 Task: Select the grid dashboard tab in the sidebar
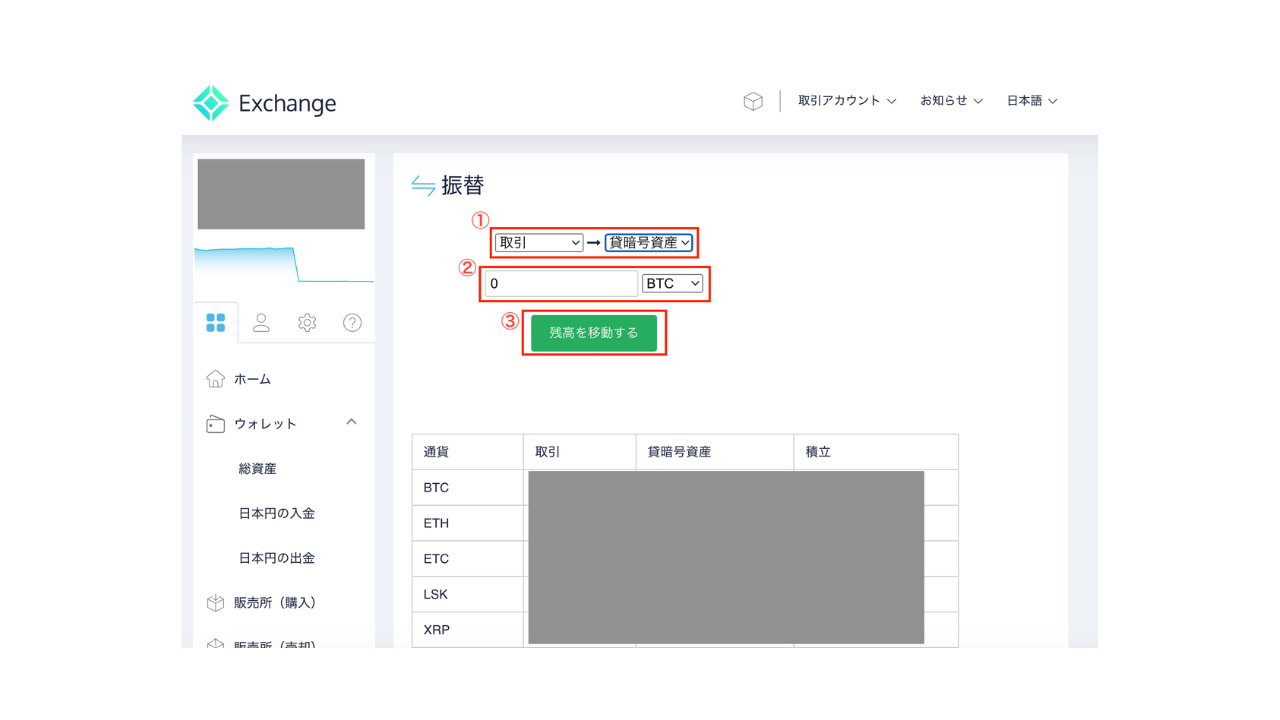(x=216, y=322)
